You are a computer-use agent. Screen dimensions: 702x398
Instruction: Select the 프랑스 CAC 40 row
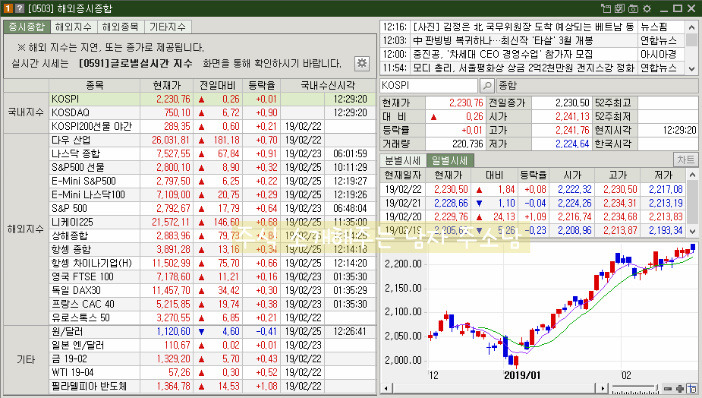pos(212,304)
